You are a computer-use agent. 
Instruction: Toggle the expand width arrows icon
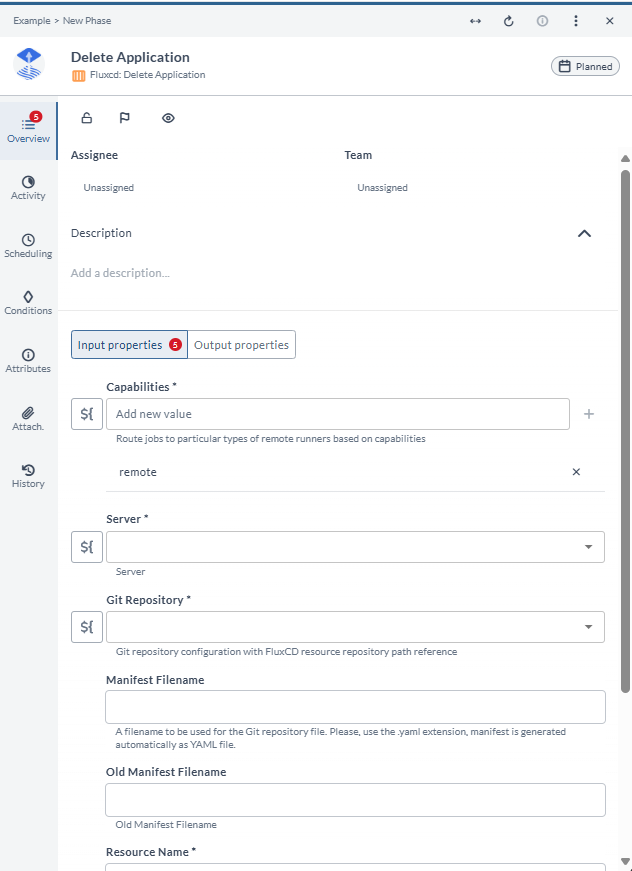(x=475, y=21)
